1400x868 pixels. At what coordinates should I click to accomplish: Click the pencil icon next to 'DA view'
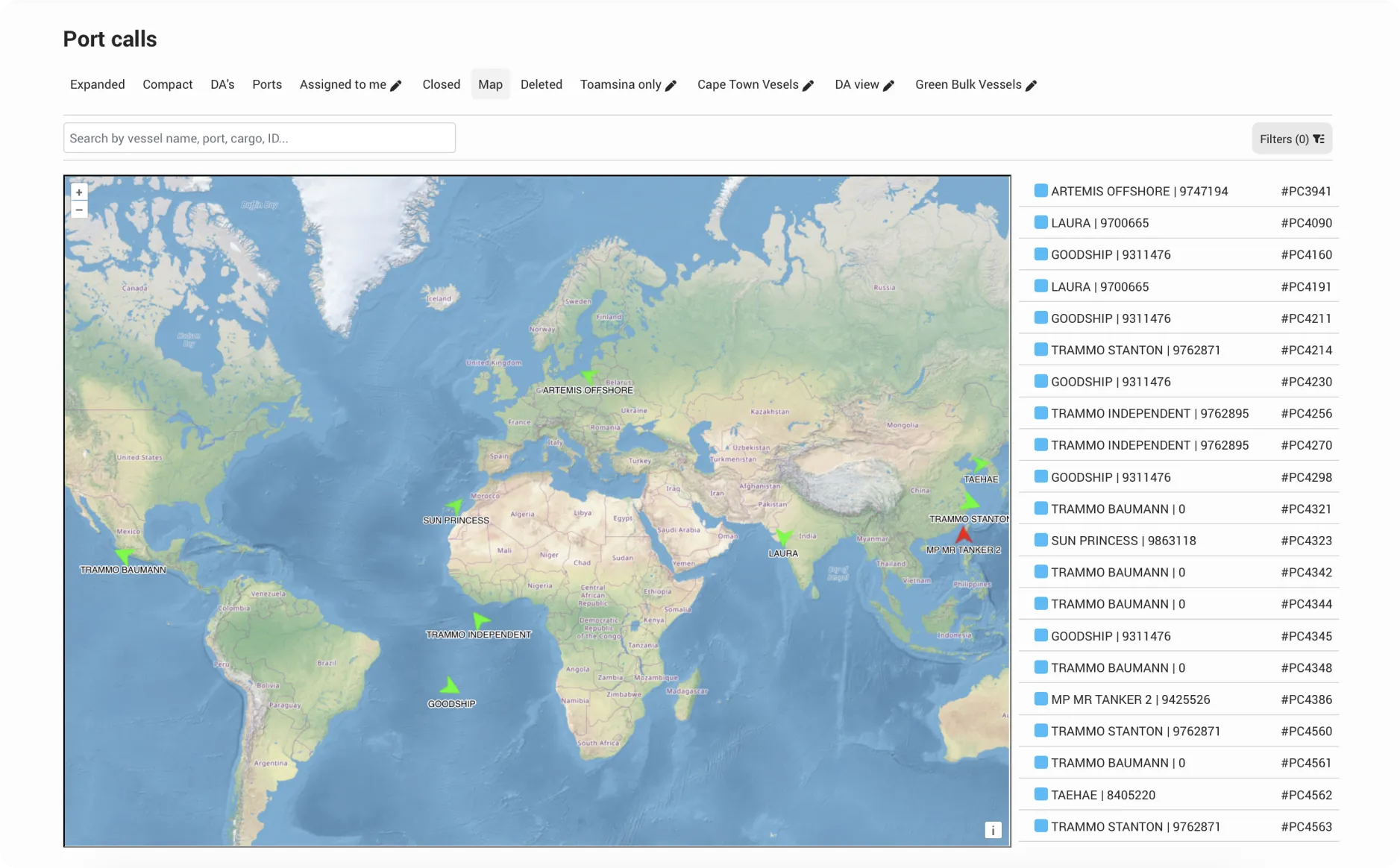(x=889, y=85)
